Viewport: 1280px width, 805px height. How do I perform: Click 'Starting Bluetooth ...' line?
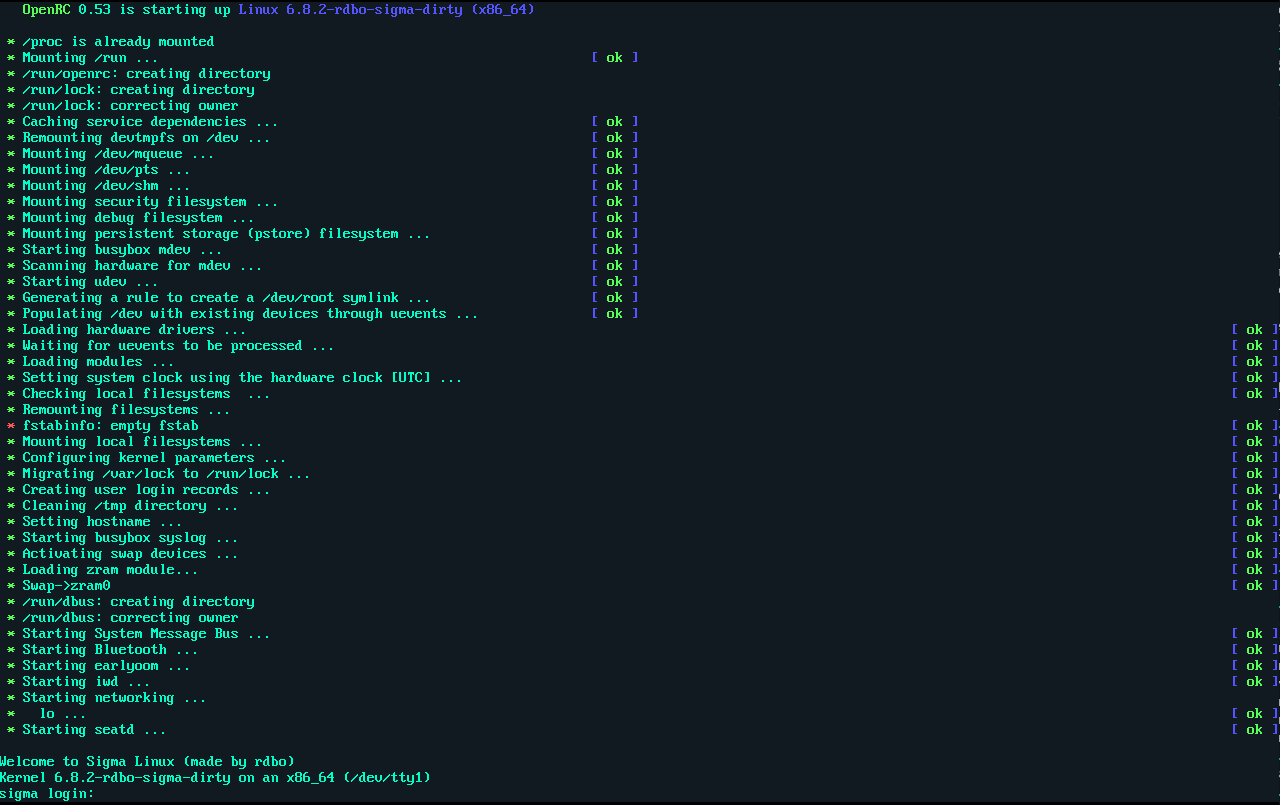tap(110, 650)
